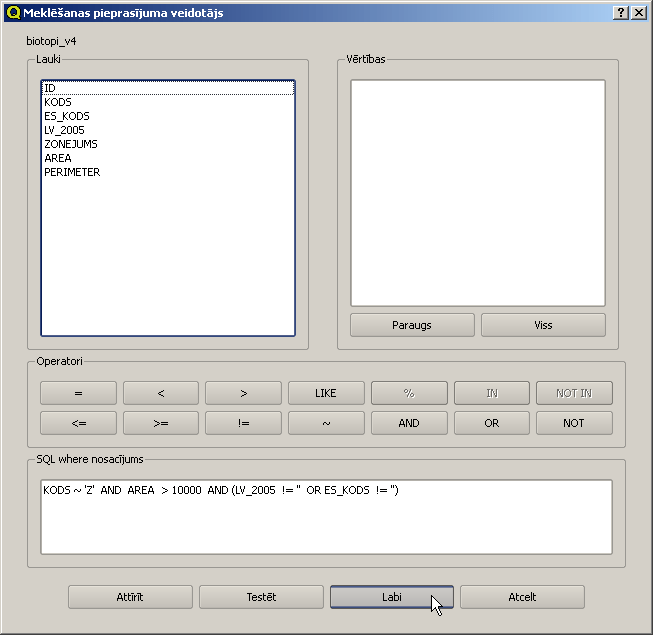The image size is (653, 635).
Task: Select the AREA field
Action: click(168, 158)
